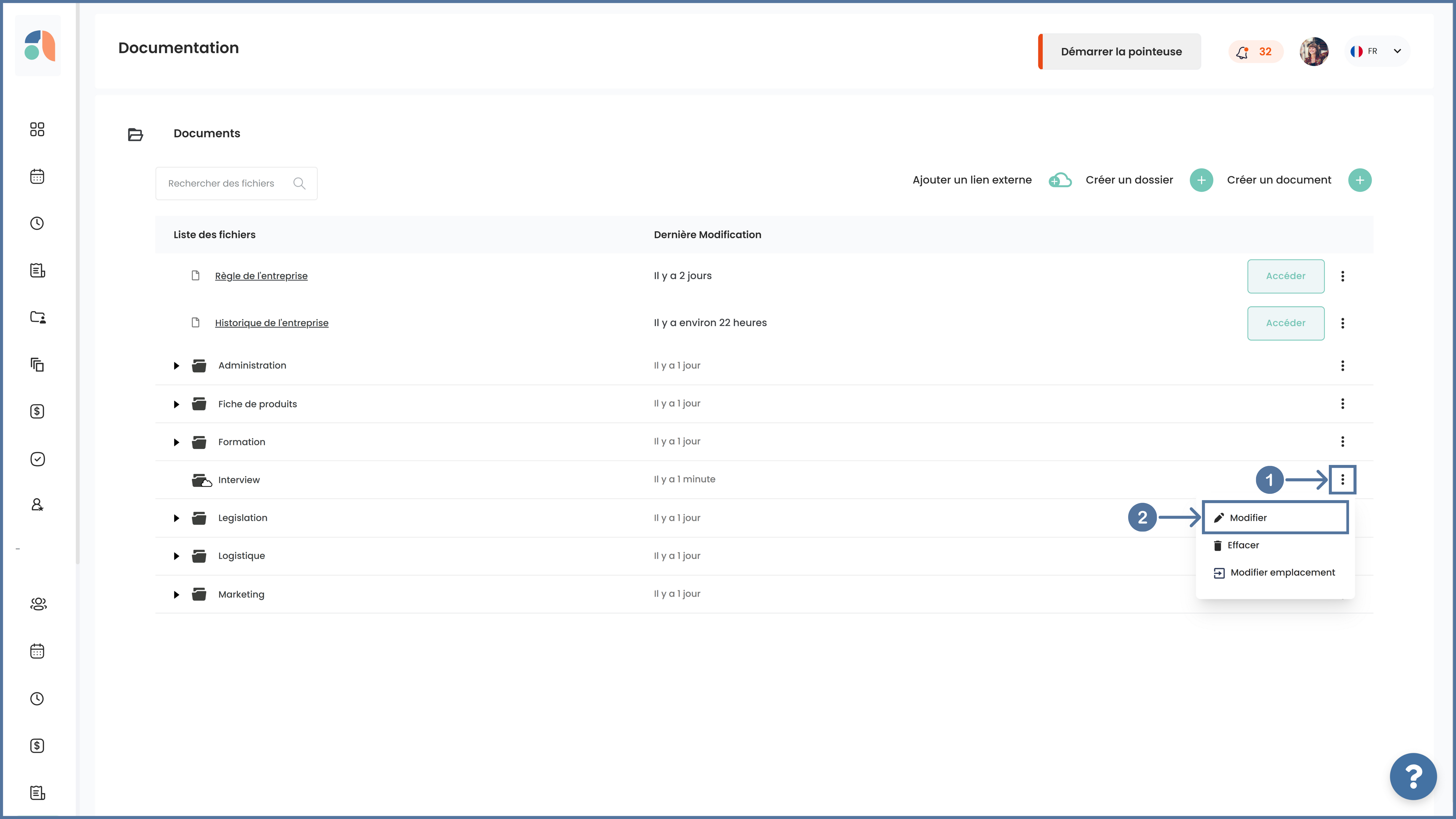Expand the Marketing folder
The width and height of the screenshot is (1456, 819).
[x=176, y=594]
